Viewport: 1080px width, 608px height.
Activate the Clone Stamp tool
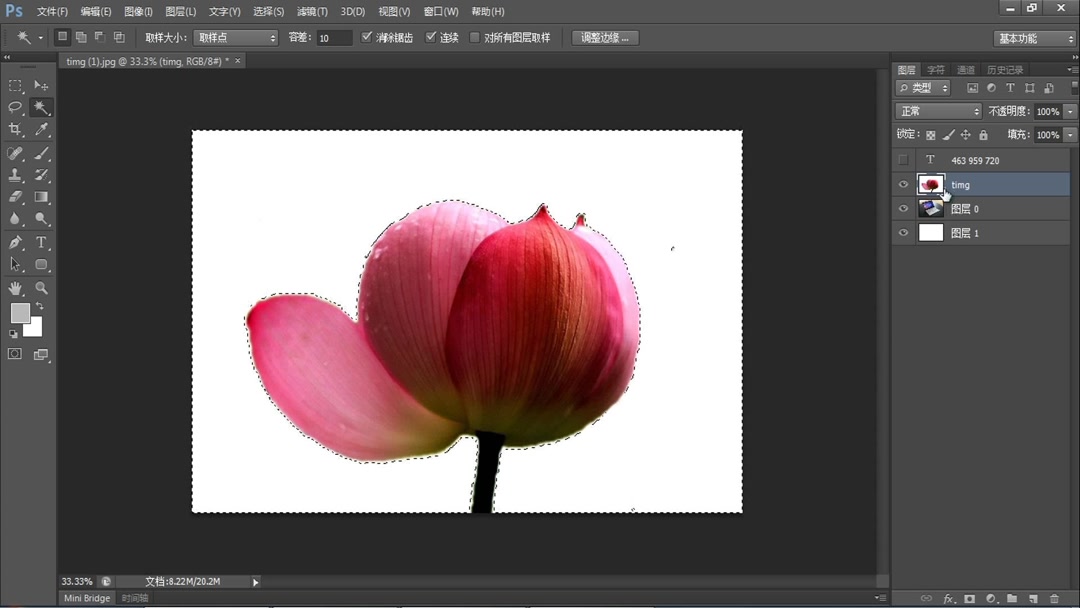tap(15, 175)
